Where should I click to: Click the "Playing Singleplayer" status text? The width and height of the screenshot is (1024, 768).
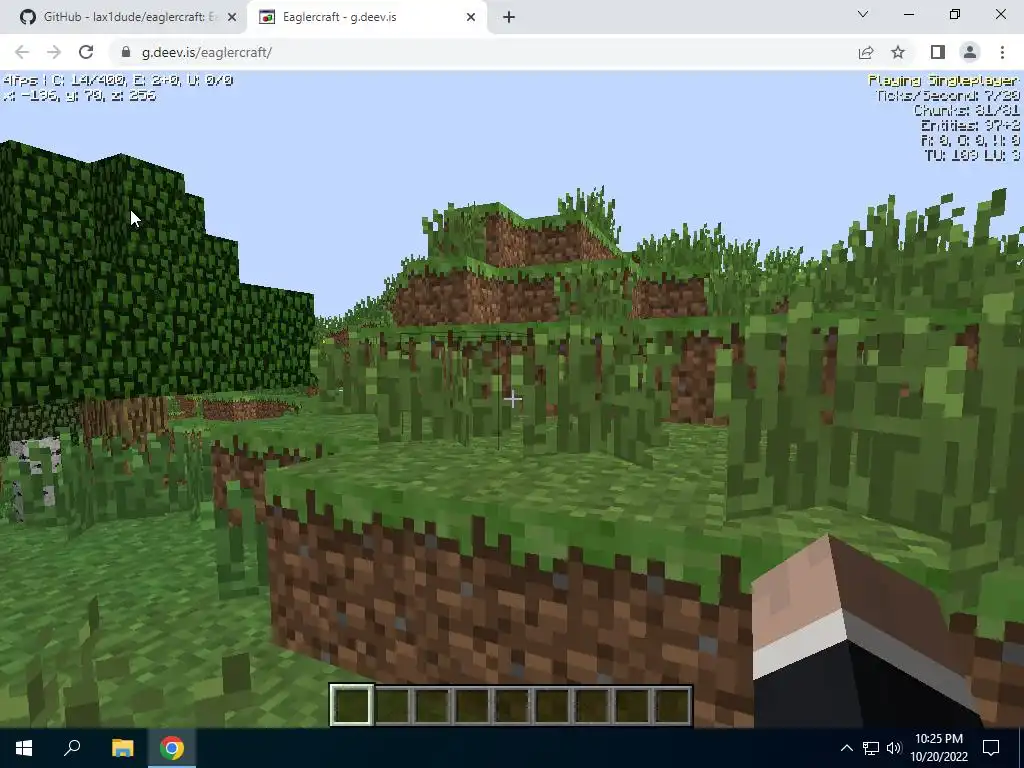(944, 81)
